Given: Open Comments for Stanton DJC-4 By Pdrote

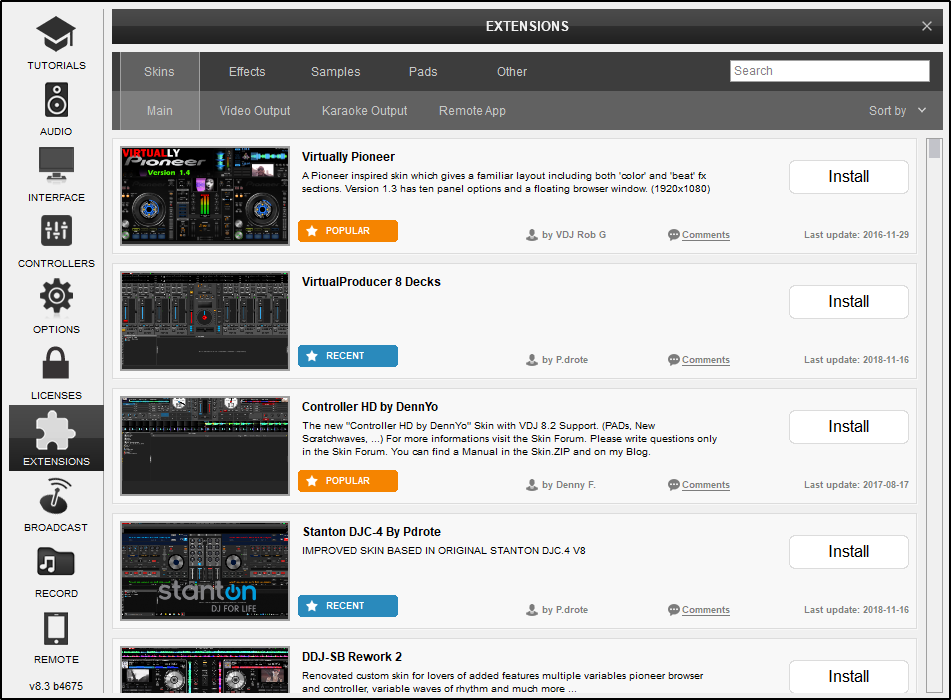Looking at the screenshot, I should click(705, 610).
